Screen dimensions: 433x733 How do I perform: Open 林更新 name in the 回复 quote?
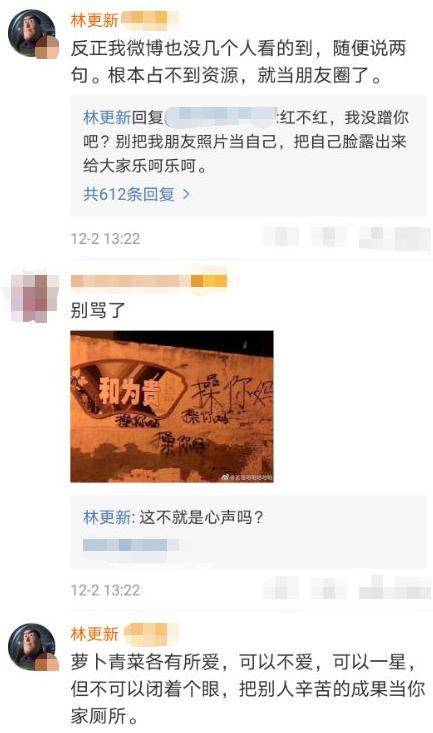coord(107,117)
